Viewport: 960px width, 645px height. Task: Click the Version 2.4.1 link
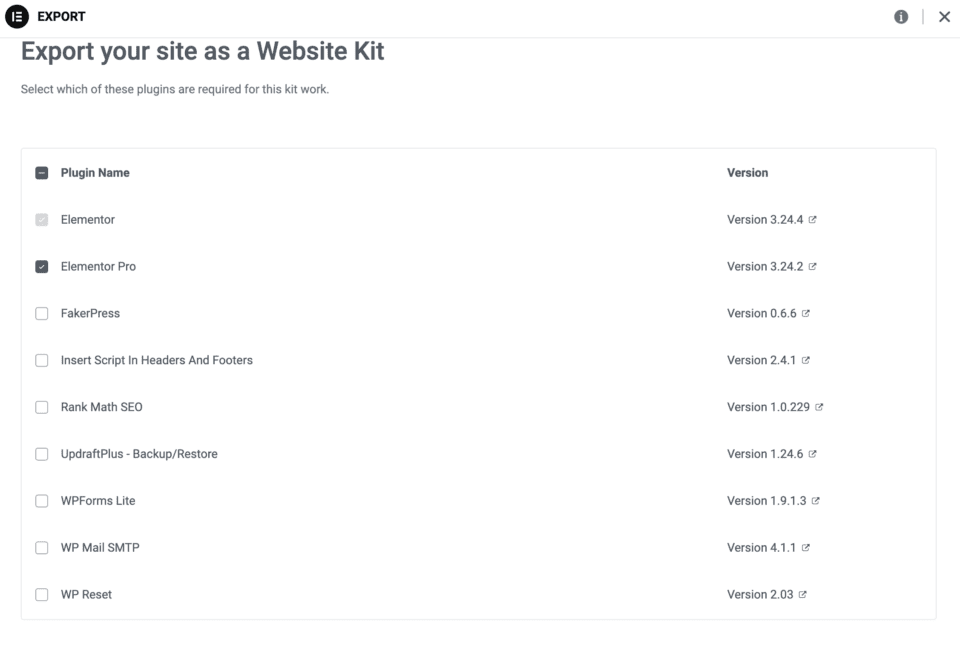click(x=761, y=361)
